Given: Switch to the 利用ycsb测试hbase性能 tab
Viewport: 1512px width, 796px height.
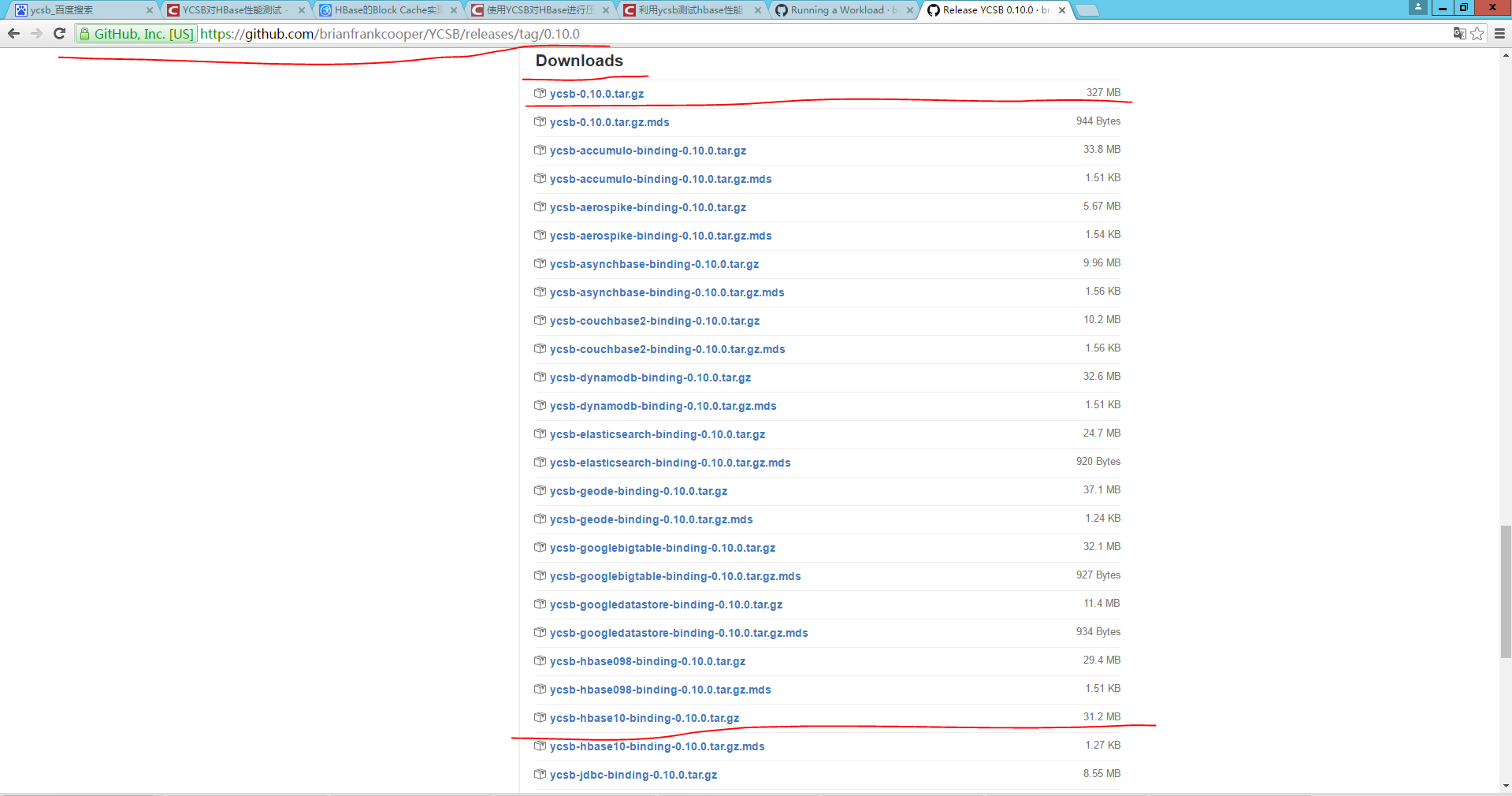Looking at the screenshot, I should [690, 10].
